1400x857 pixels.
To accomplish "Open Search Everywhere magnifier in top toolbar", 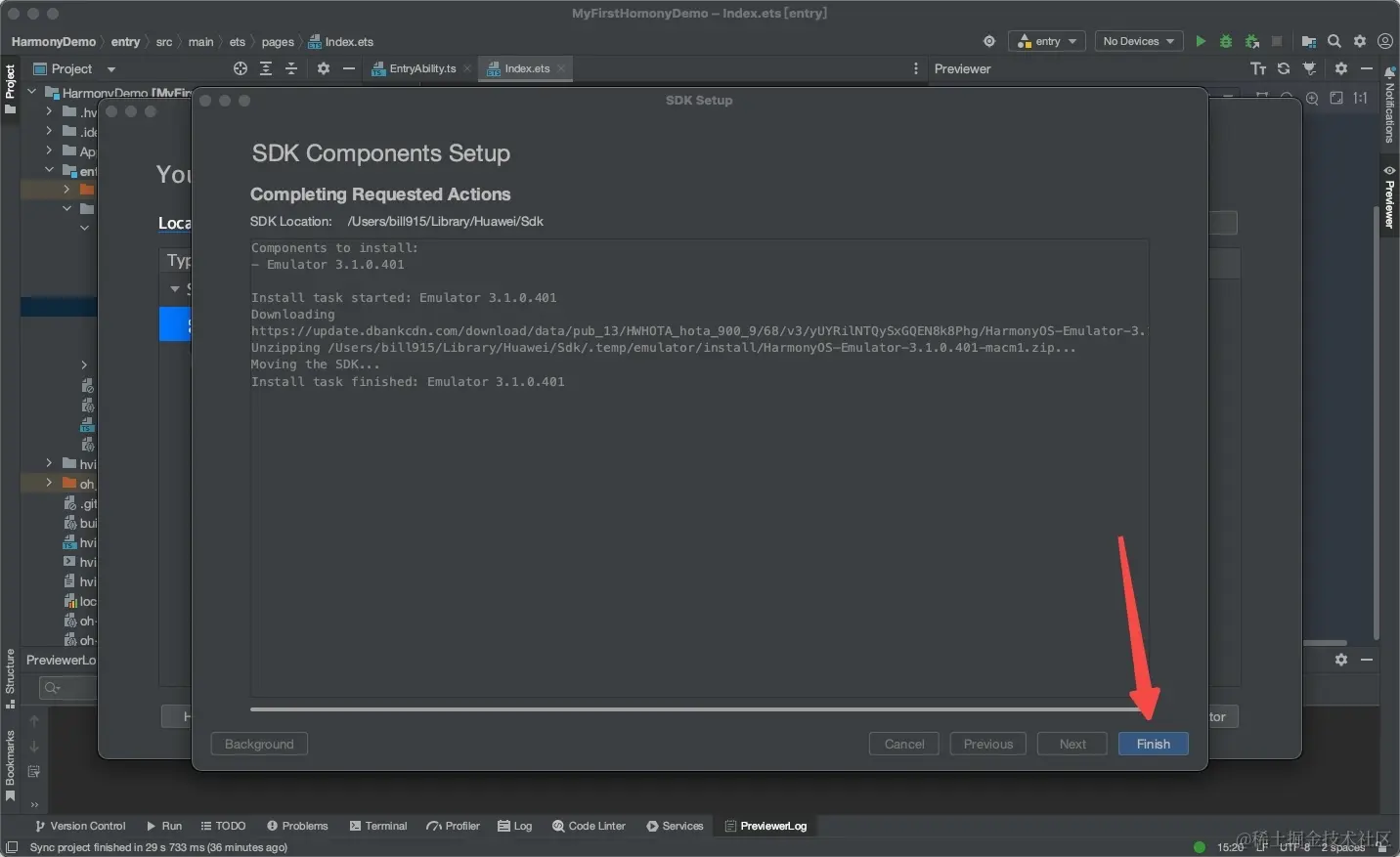I will pos(1334,41).
